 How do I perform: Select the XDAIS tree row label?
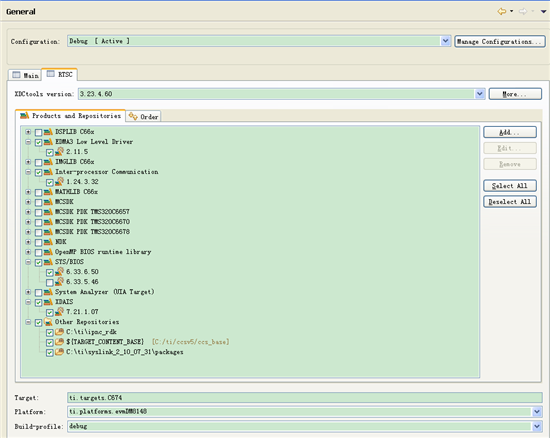coord(64,302)
